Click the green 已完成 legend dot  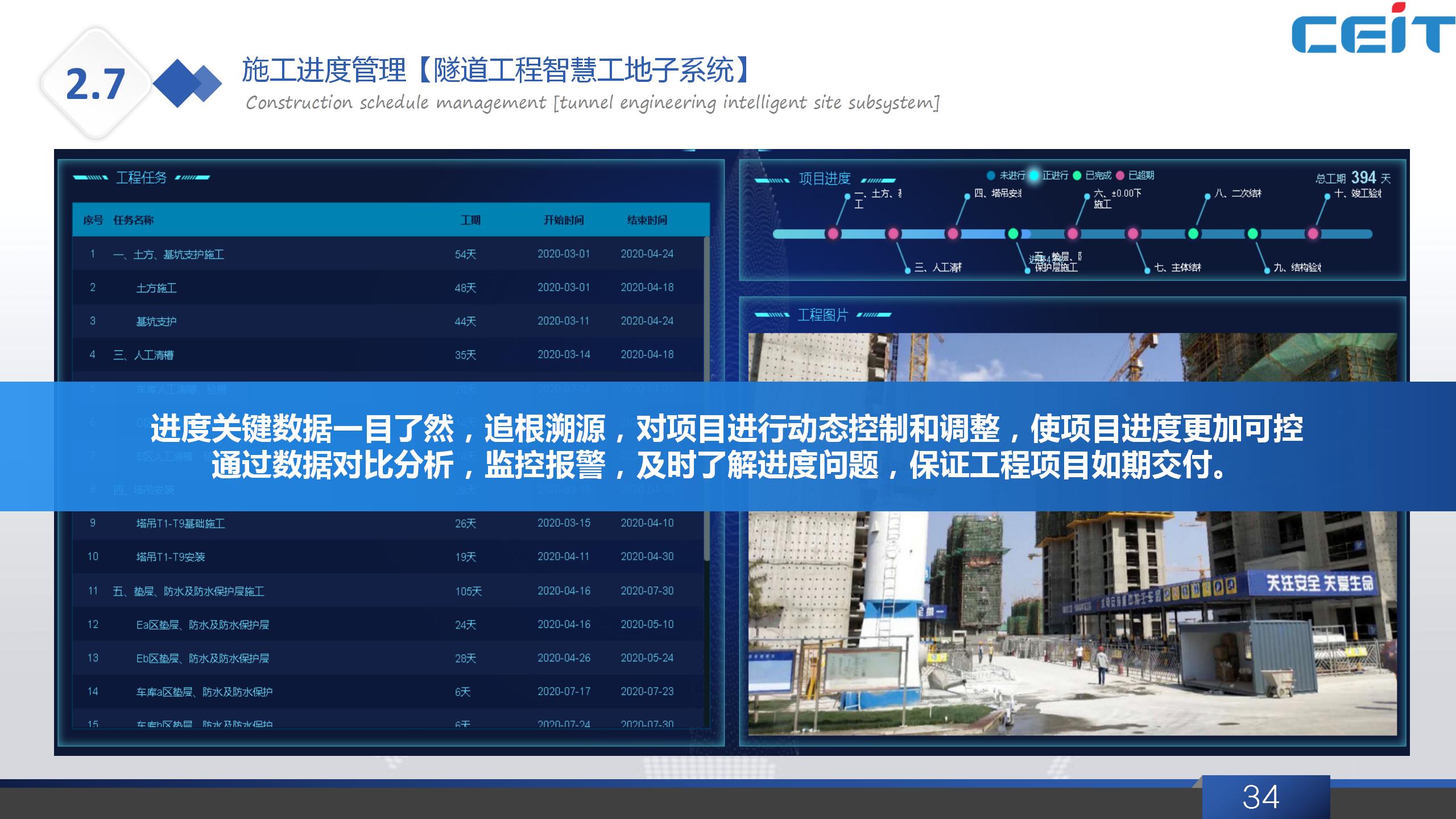(x=1077, y=176)
